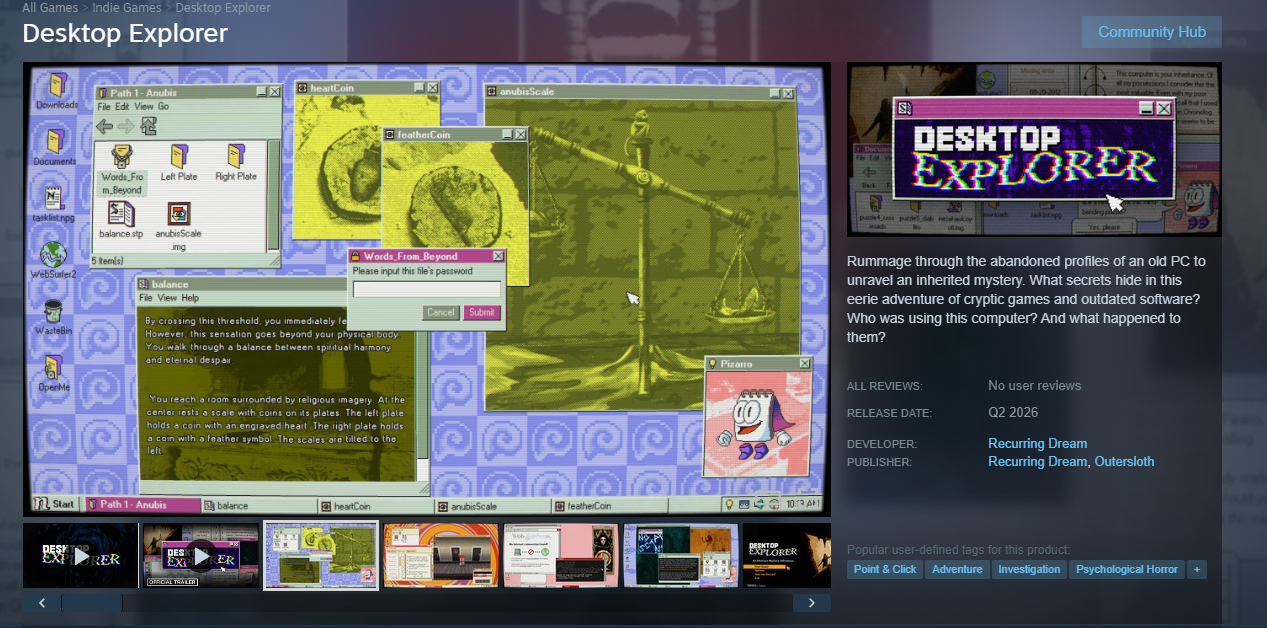Image resolution: width=1267 pixels, height=628 pixels.
Task: Click the left arrow of thumbnail strip
Action: pyautogui.click(x=42, y=603)
